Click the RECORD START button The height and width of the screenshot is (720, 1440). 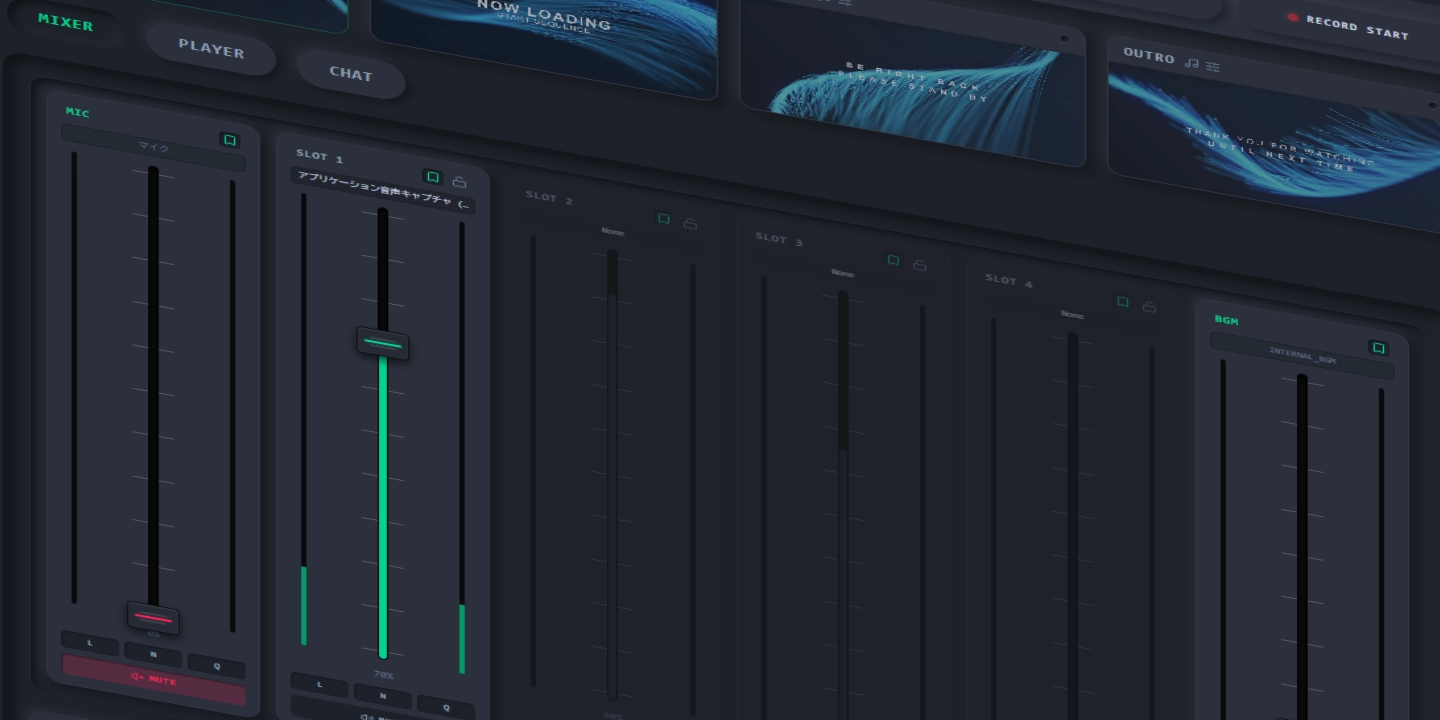pyautogui.click(x=1350, y=27)
